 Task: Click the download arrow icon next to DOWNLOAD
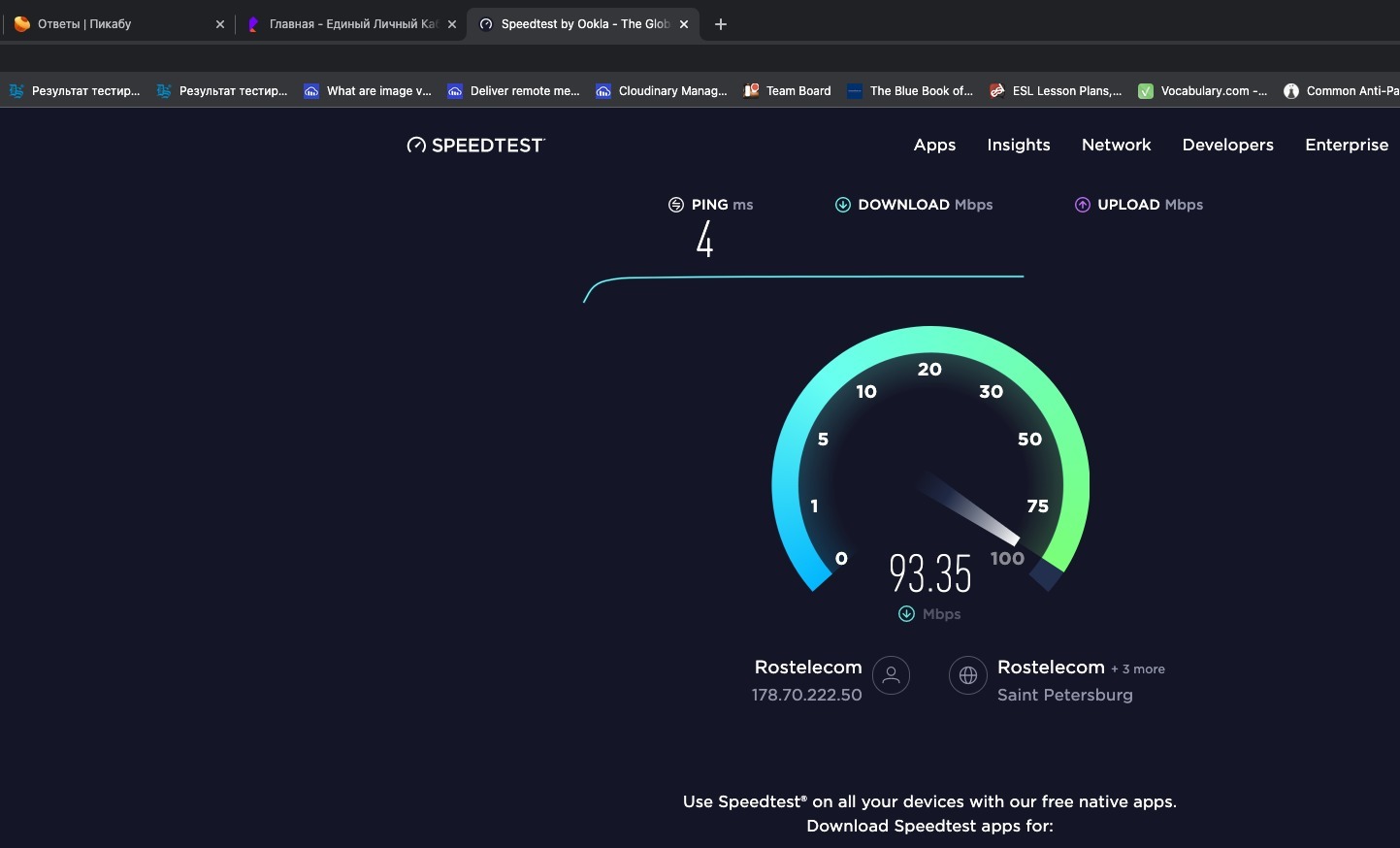point(843,205)
